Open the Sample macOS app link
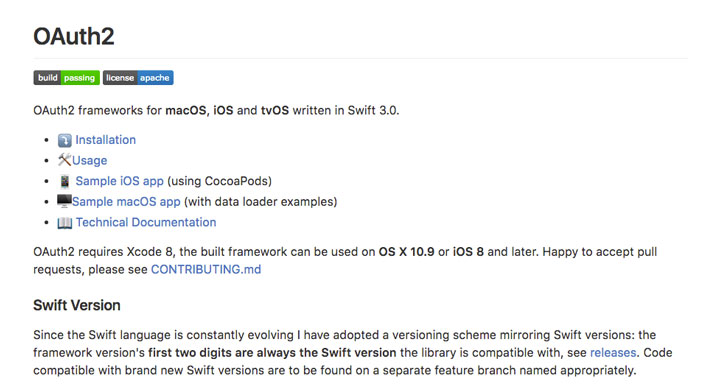Viewport: 720px width, 391px height. (x=126, y=201)
